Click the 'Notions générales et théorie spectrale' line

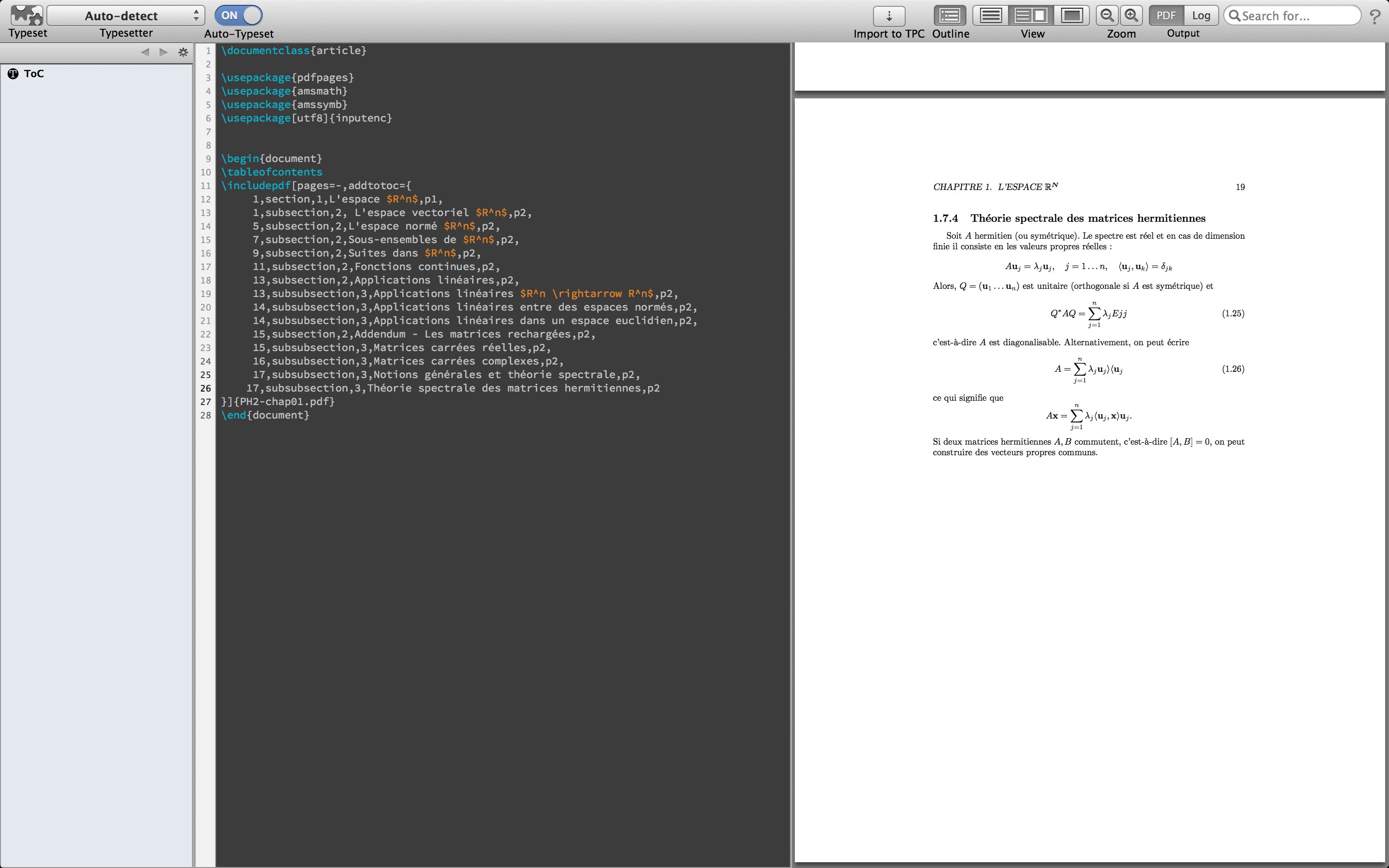(447, 374)
